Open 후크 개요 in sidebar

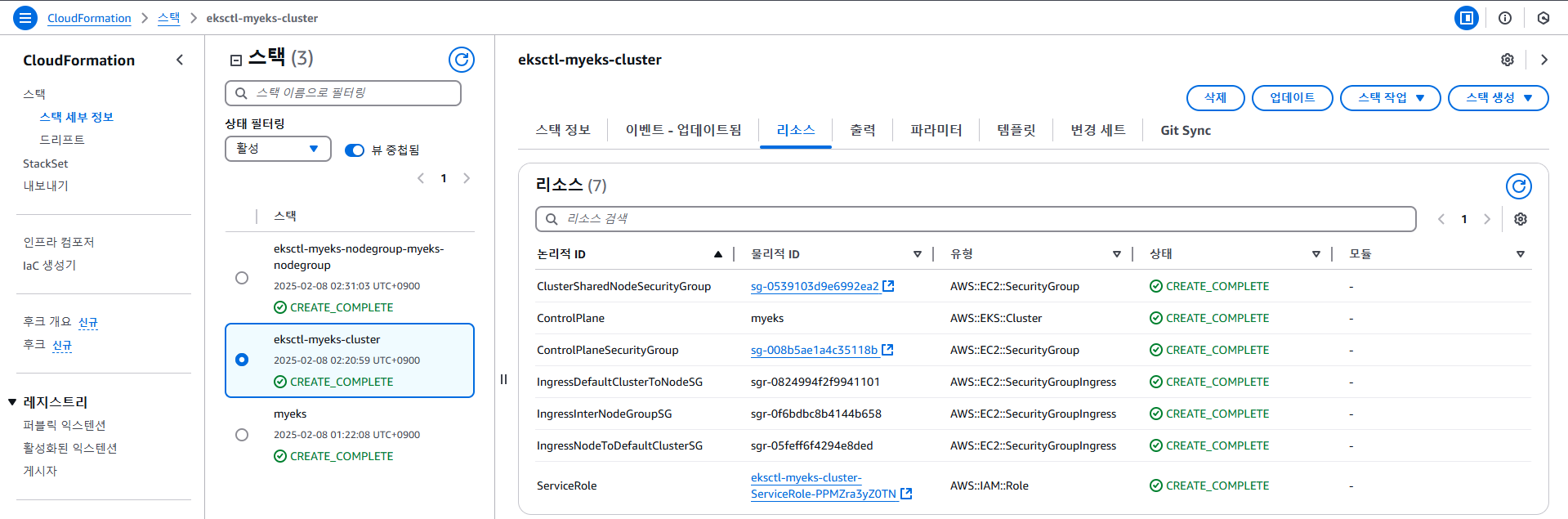47,321
